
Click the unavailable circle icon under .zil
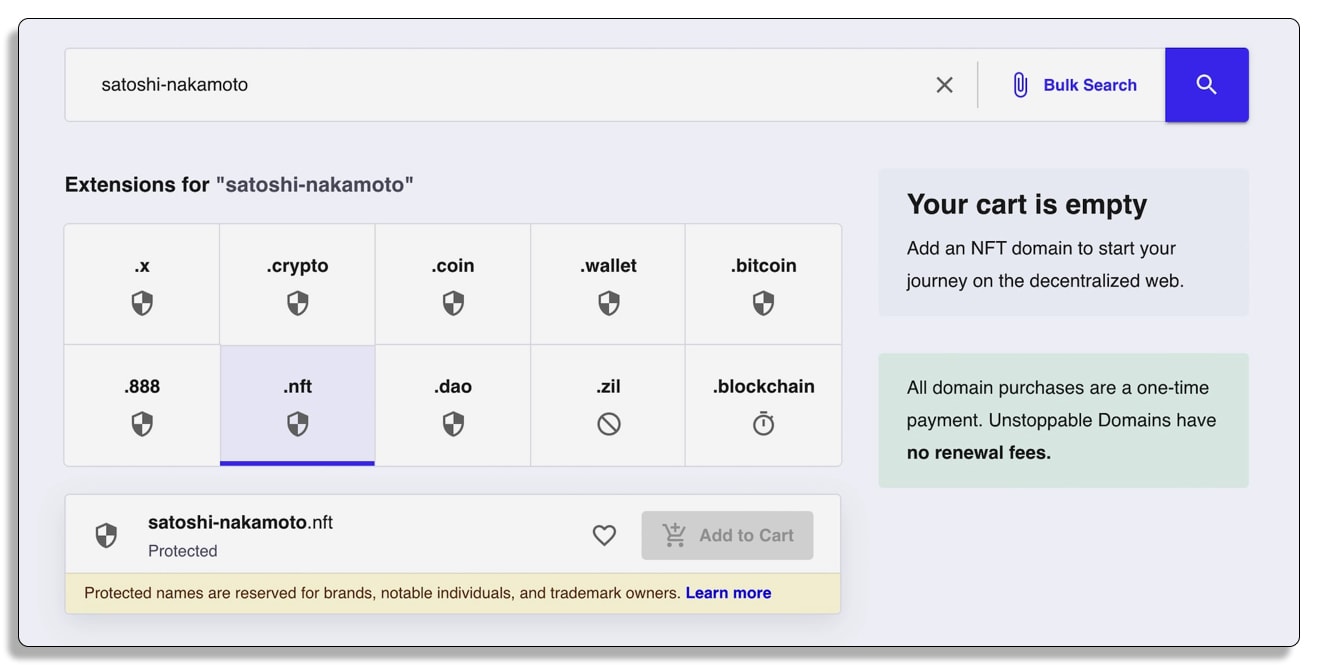click(x=608, y=425)
